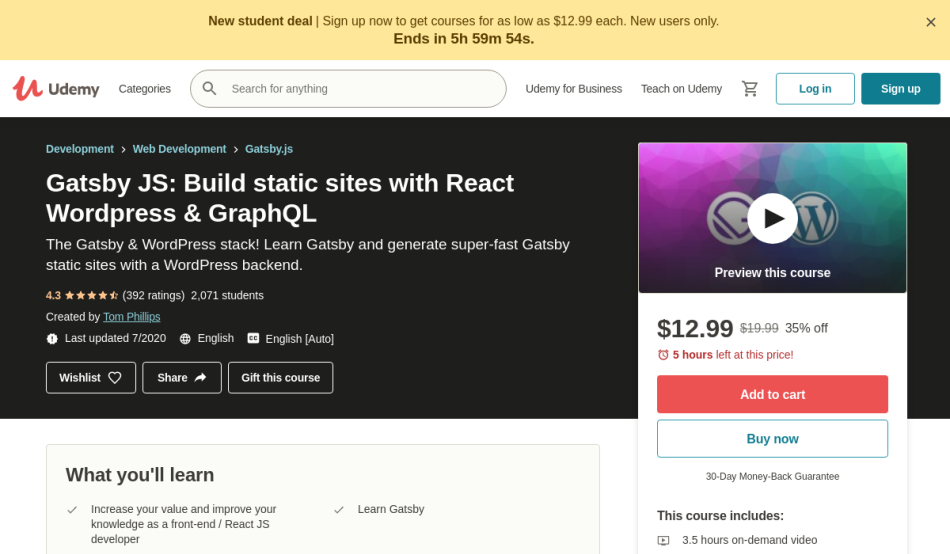Click the Last updated info icon
This screenshot has width=950, height=554.
pos(52,338)
